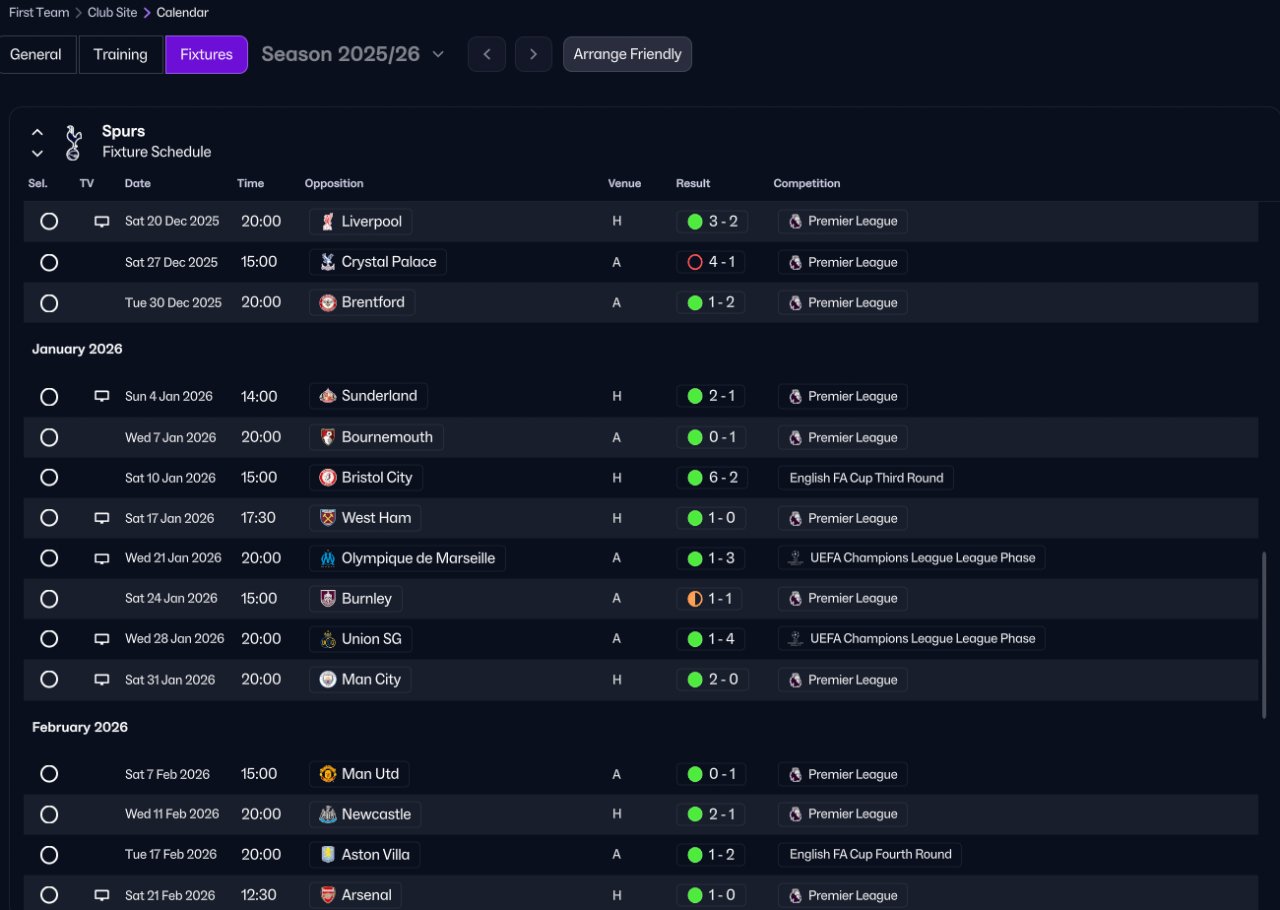This screenshot has width=1280, height=910.
Task: Click the Man City club crest icon
Action: pos(327,680)
